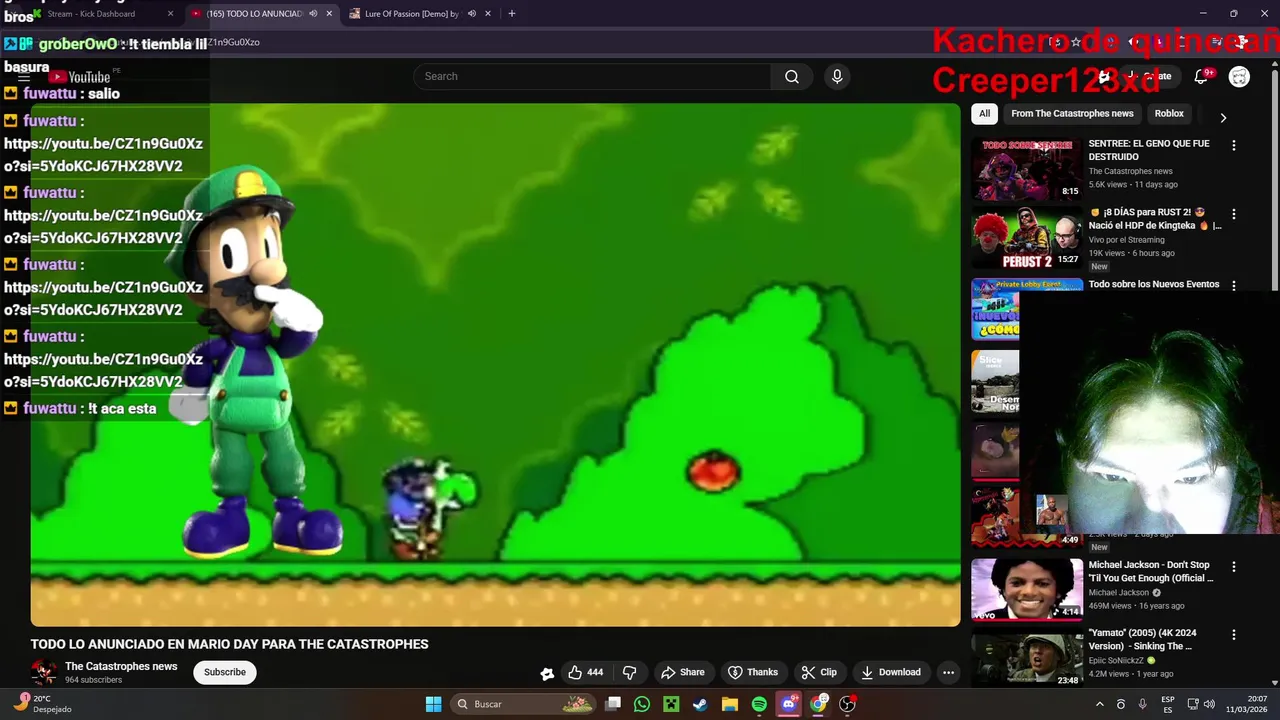Screen dimensions: 1280x720
Task: Open SENTREE: EL GENO QUE FUE DESTRUIDO title
Action: (1149, 150)
